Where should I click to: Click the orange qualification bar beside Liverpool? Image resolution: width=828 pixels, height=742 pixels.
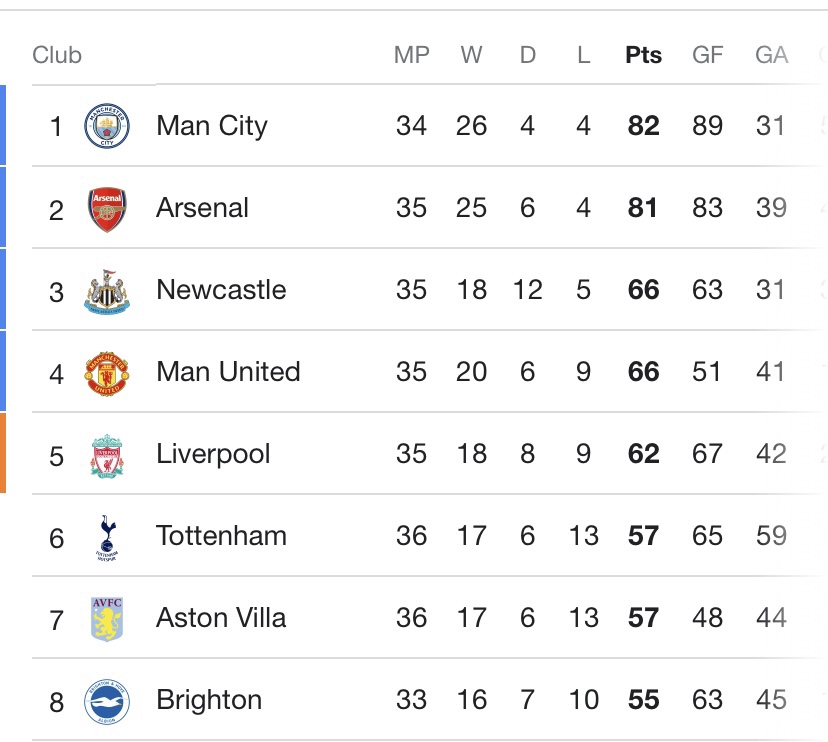pos(3,453)
